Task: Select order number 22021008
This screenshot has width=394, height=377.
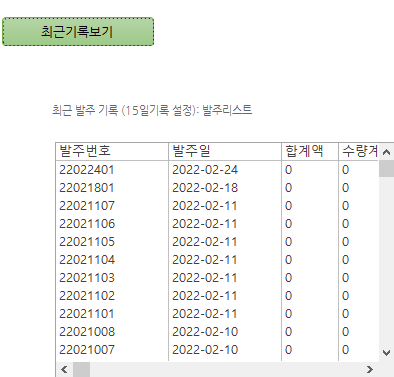Action: tap(87, 332)
